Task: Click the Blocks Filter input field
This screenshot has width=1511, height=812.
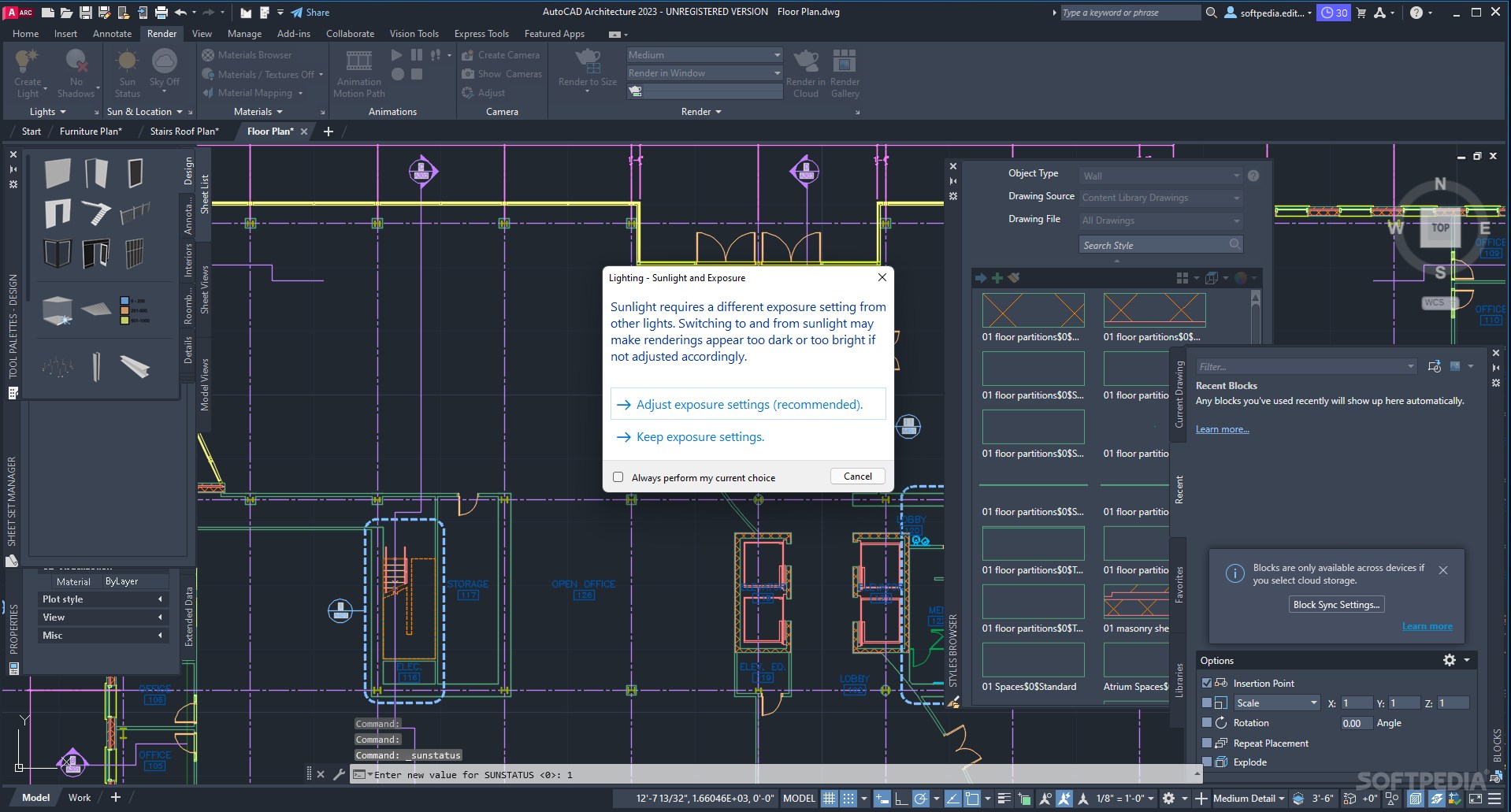Action: click(1305, 366)
